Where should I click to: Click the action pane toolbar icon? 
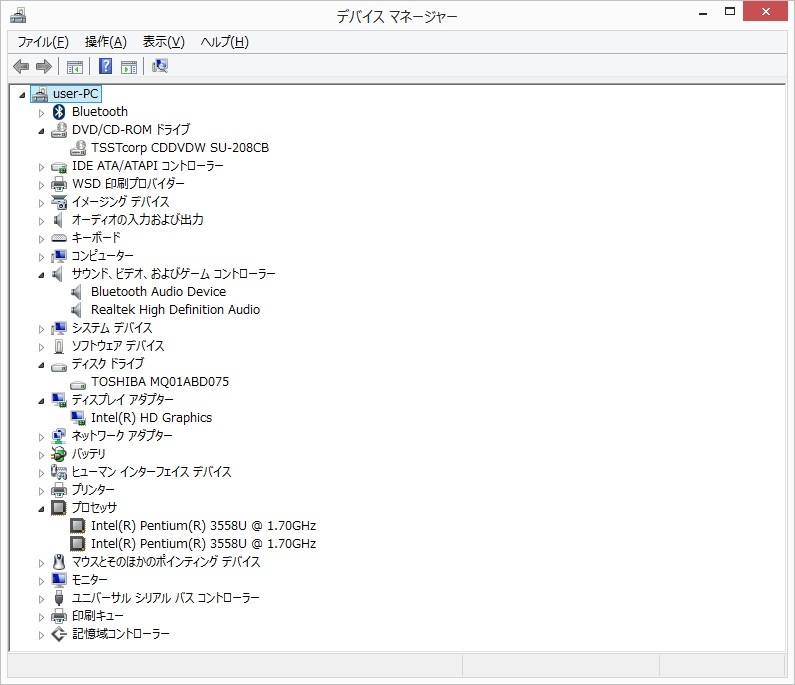[x=129, y=66]
